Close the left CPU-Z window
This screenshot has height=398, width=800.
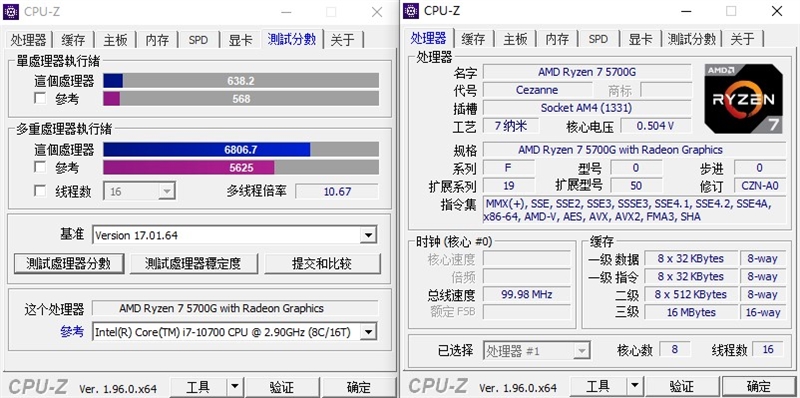pyautogui.click(x=377, y=12)
